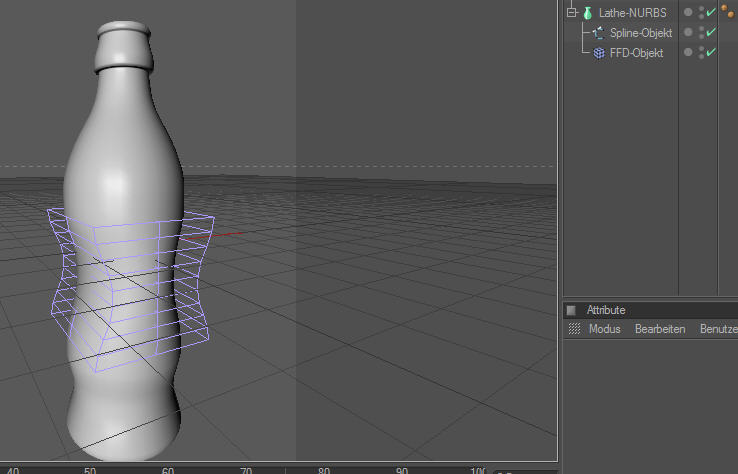The width and height of the screenshot is (738, 474).
Task: Click the green Lathe-NURBS vase icon
Action: pyautogui.click(x=587, y=13)
